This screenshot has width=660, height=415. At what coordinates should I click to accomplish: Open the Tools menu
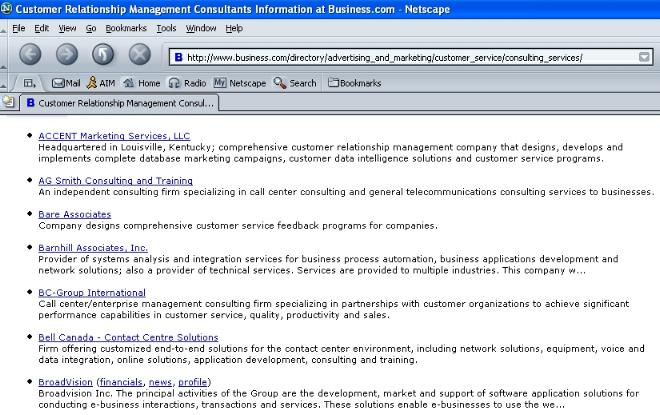[166, 28]
